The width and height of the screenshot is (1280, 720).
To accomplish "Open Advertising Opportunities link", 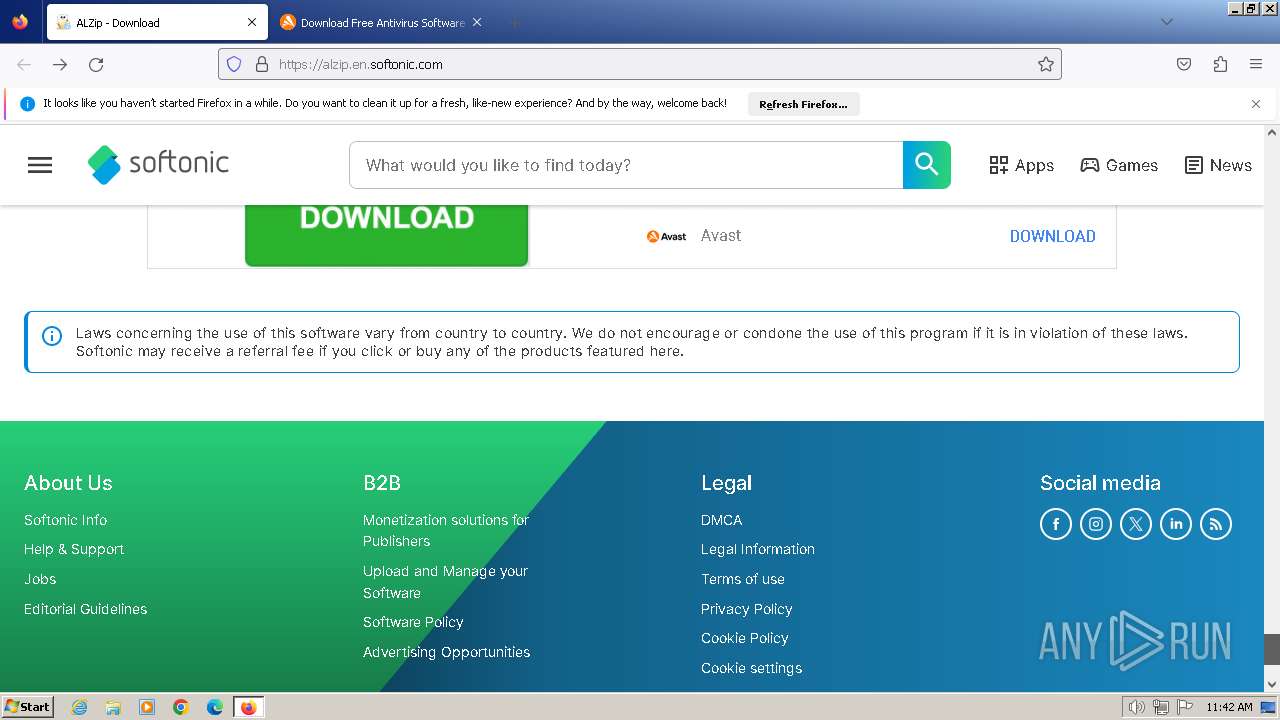I will pyautogui.click(x=446, y=652).
